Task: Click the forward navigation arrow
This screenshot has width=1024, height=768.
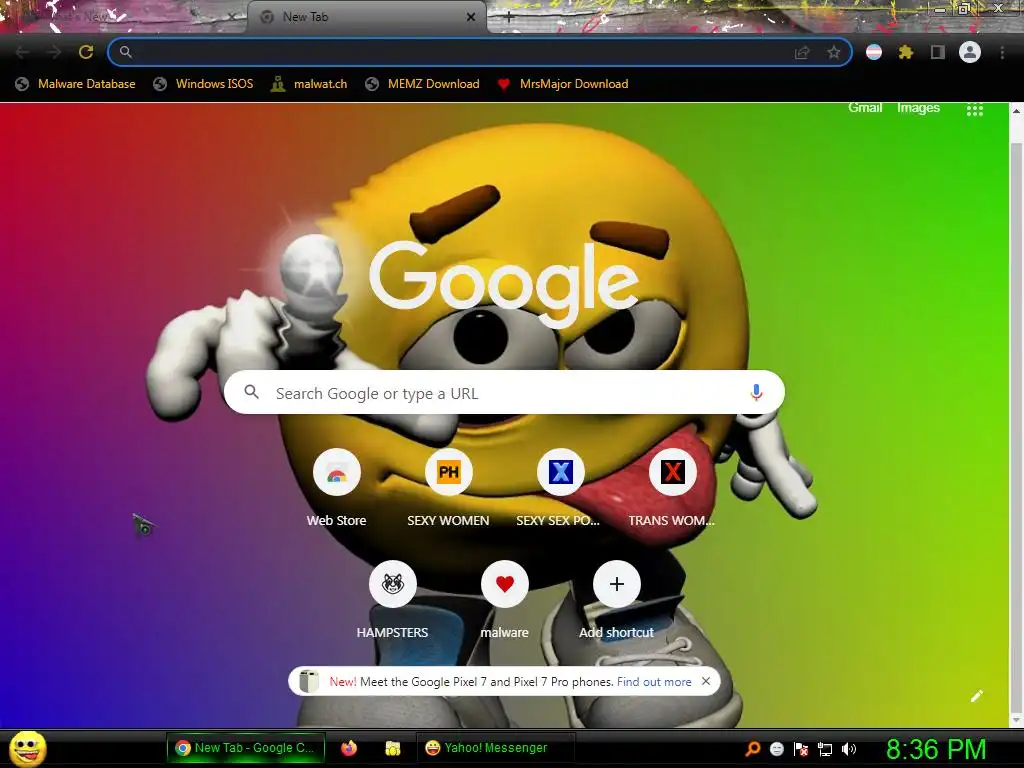Action: 54,52
